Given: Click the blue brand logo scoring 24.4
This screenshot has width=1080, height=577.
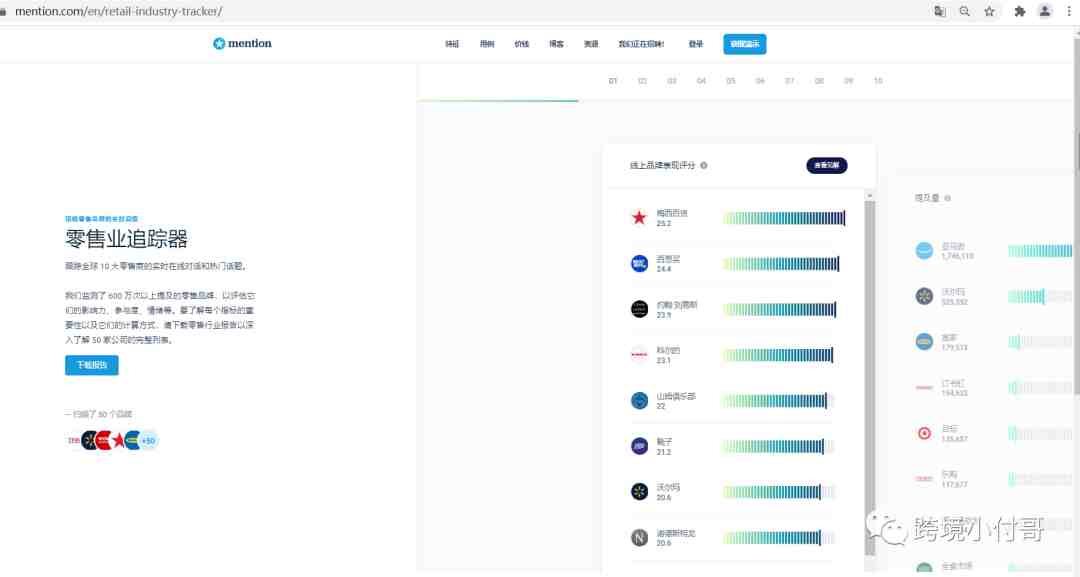Looking at the screenshot, I should [x=639, y=263].
